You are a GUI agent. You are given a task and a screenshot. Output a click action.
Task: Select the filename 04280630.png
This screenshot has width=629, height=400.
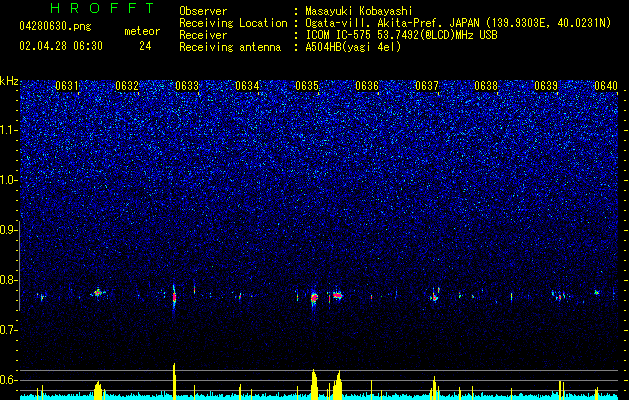coord(55,27)
